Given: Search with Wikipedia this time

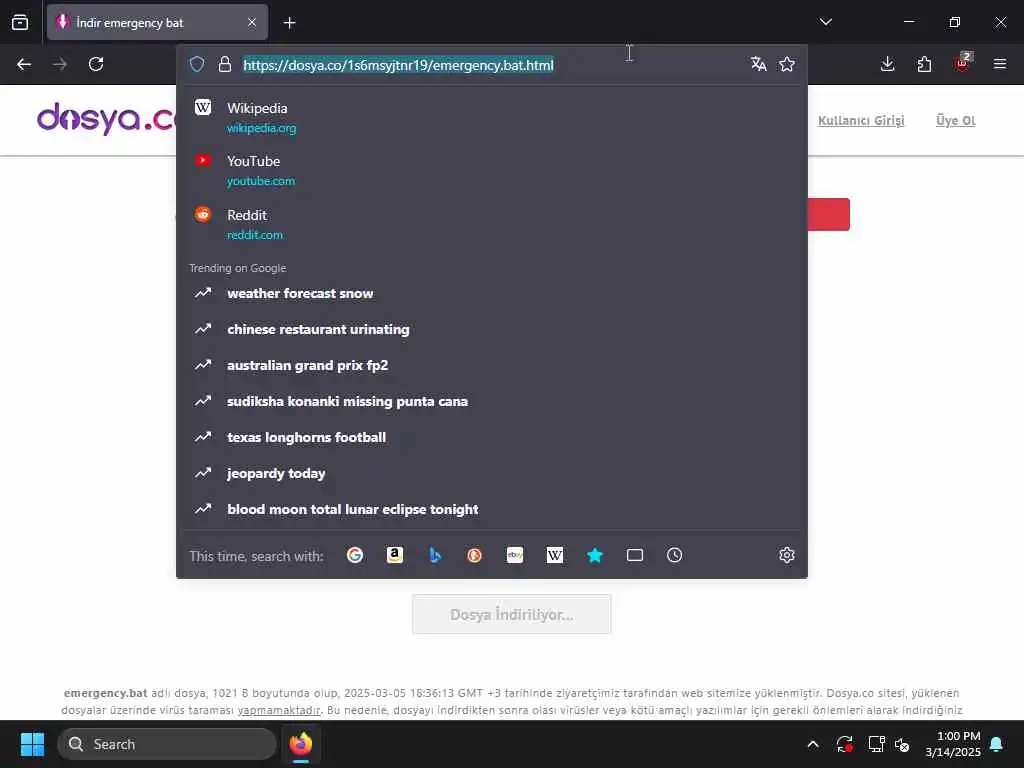Looking at the screenshot, I should point(554,555).
